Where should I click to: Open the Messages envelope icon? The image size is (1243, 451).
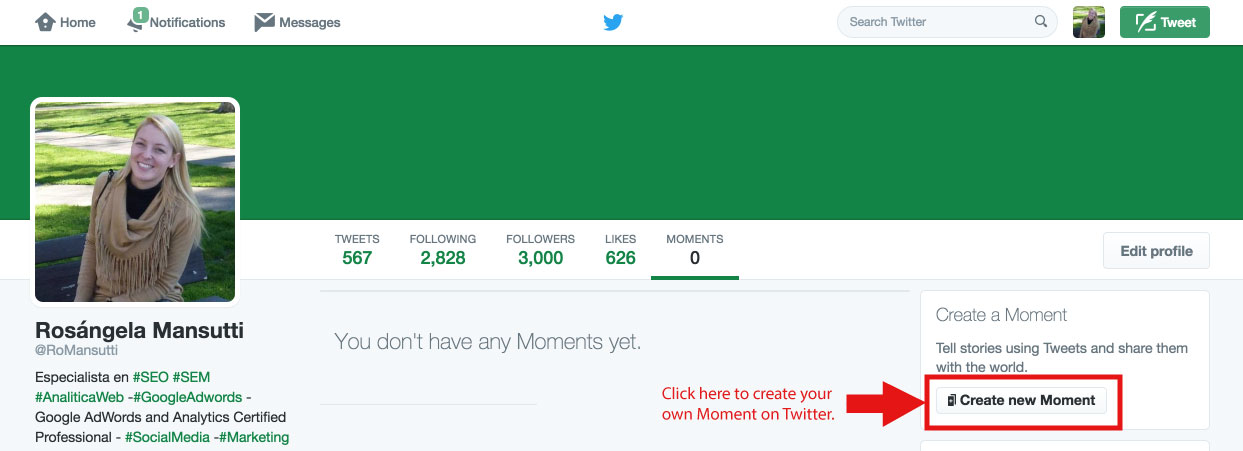[x=264, y=22]
